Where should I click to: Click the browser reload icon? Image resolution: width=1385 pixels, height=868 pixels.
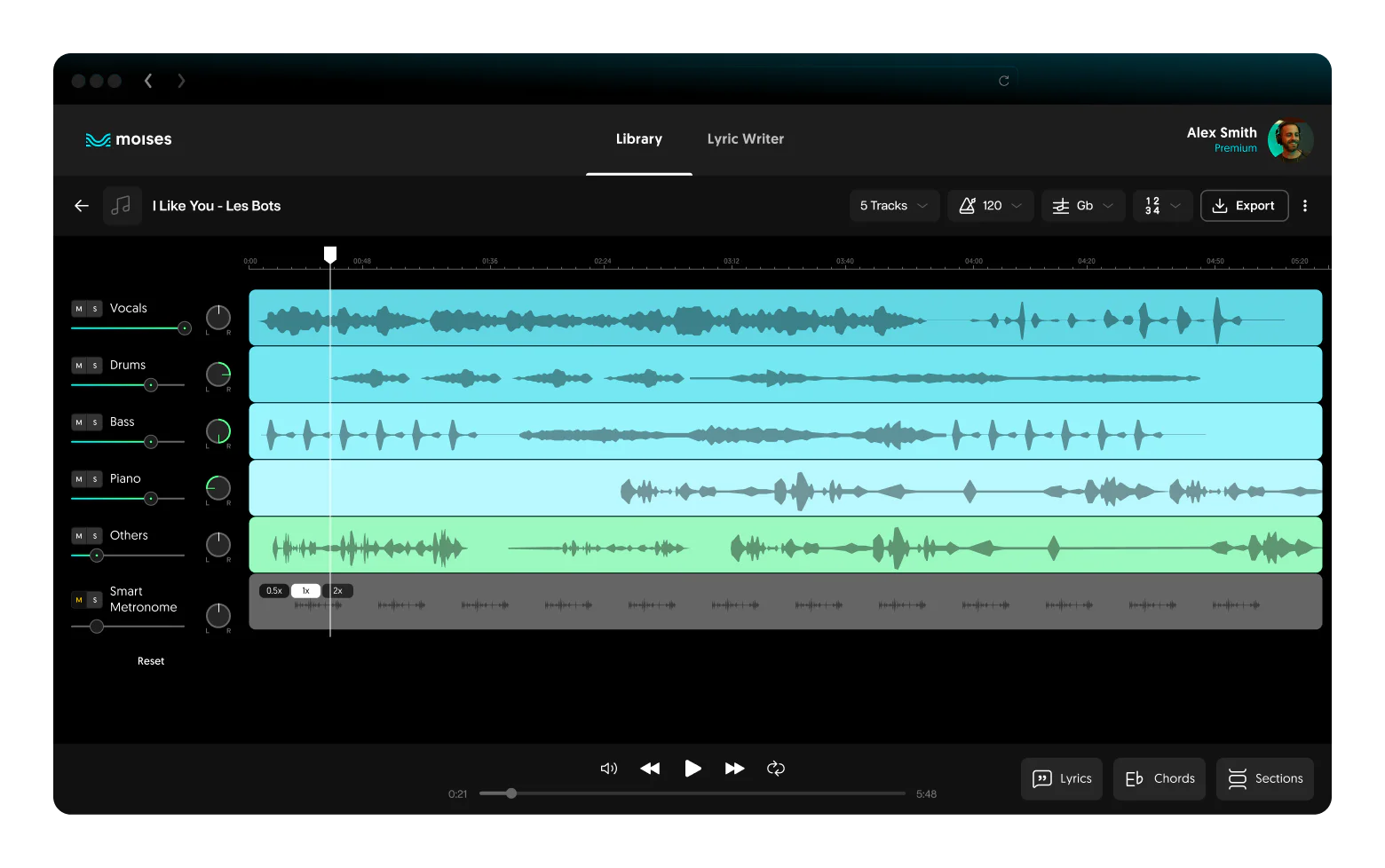click(1004, 81)
